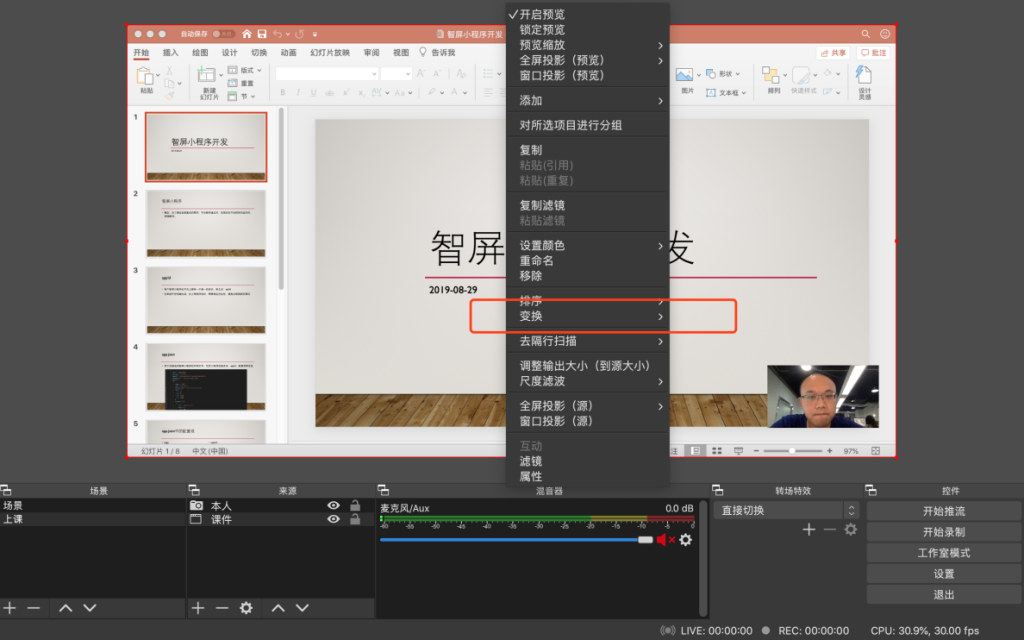Select 属性 in the context menu
The image size is (1024, 640).
click(531, 476)
